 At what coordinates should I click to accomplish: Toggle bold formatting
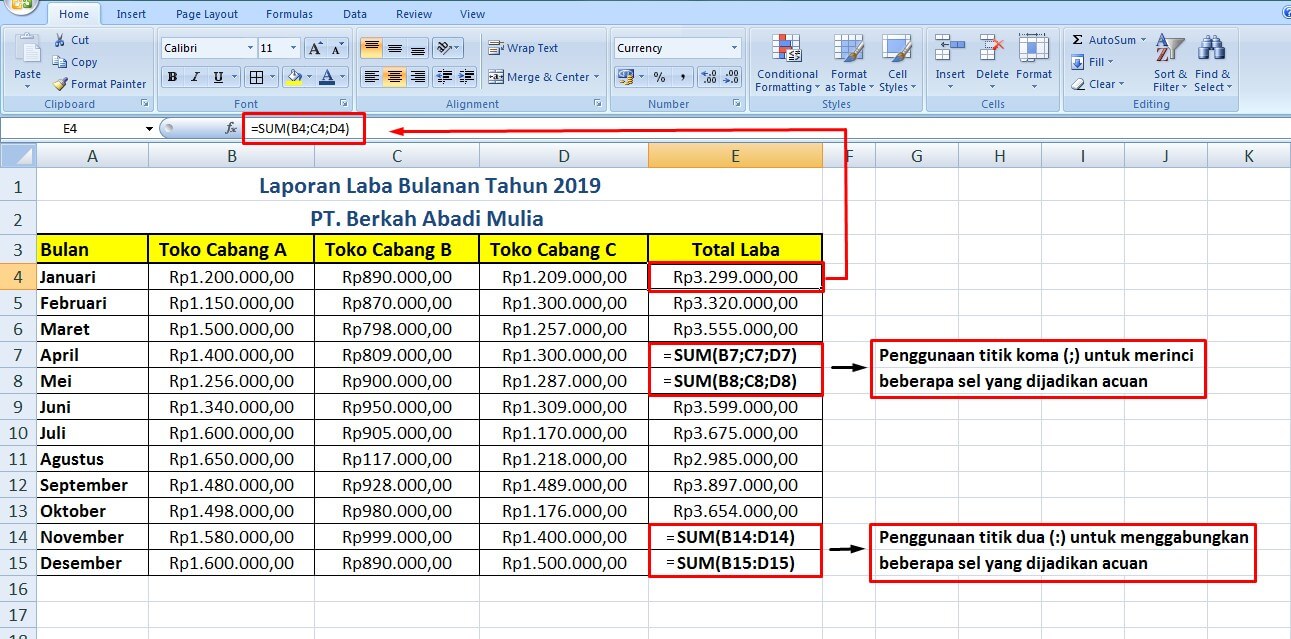coord(172,76)
